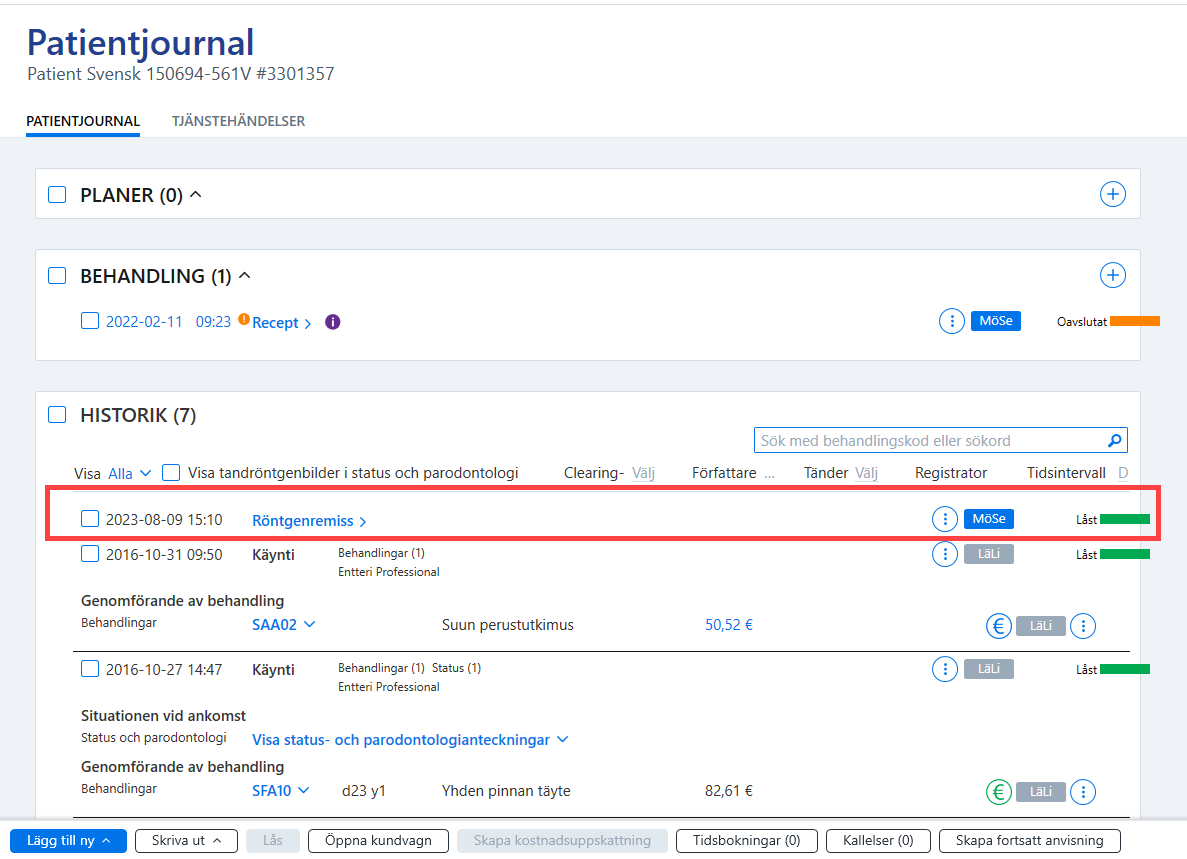Open Lägg till ny dropdown button

[68, 841]
